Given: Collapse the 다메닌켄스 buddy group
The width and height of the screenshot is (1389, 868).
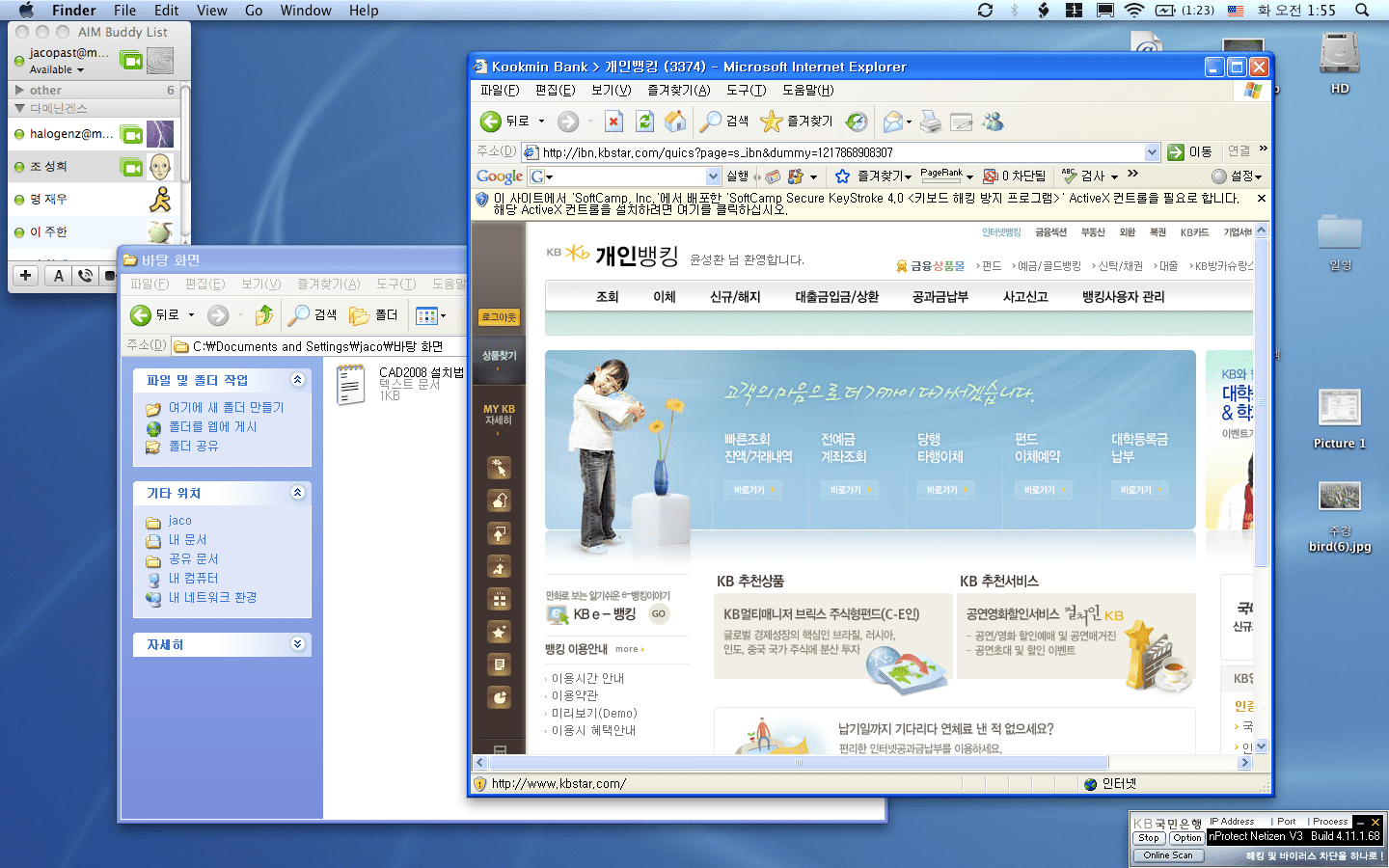Looking at the screenshot, I should [x=19, y=108].
